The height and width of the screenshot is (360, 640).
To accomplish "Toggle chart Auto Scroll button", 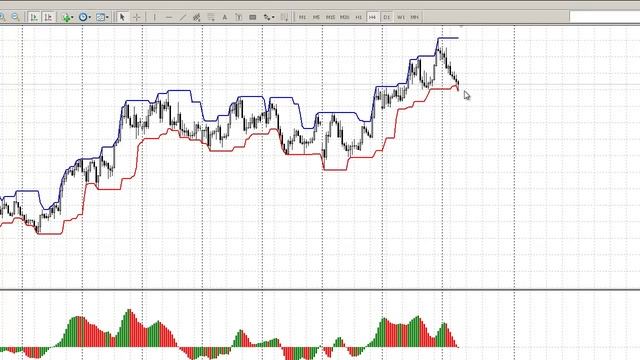I will [x=34, y=17].
